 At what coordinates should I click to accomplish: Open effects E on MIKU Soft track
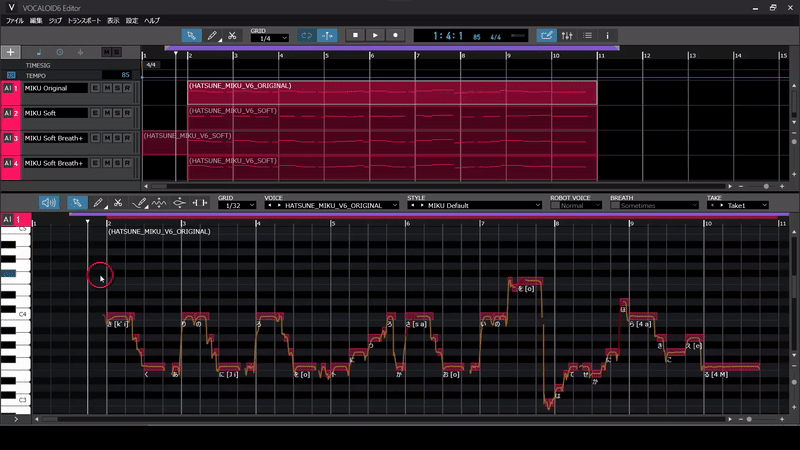point(95,113)
